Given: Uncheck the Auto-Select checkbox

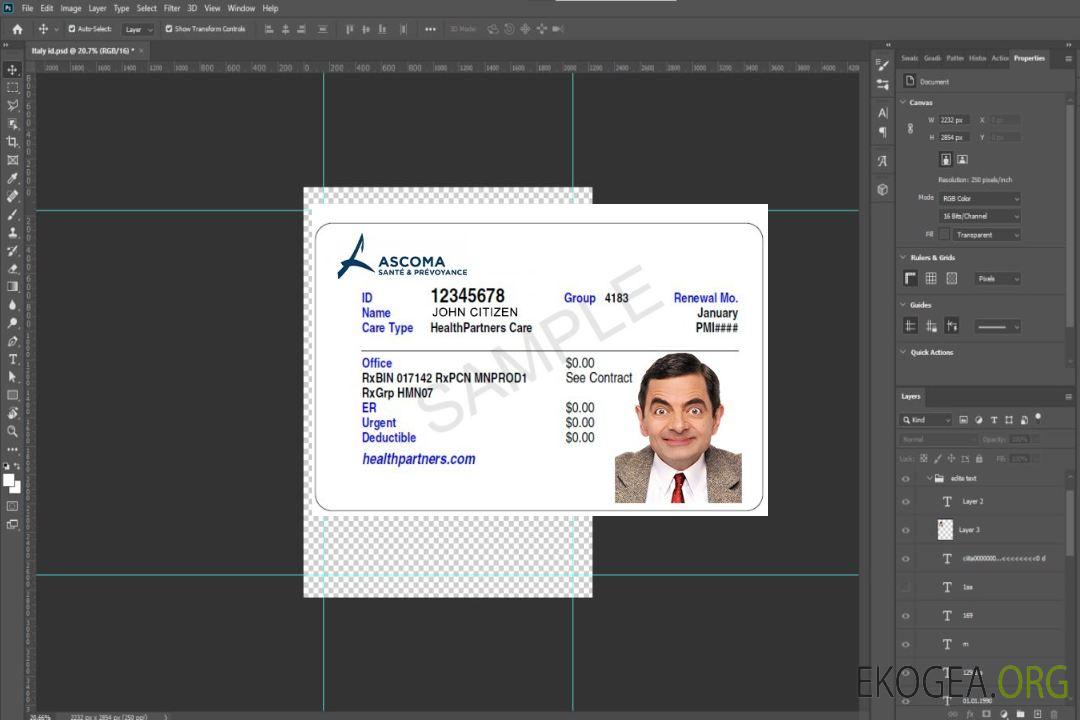Looking at the screenshot, I should [70, 29].
